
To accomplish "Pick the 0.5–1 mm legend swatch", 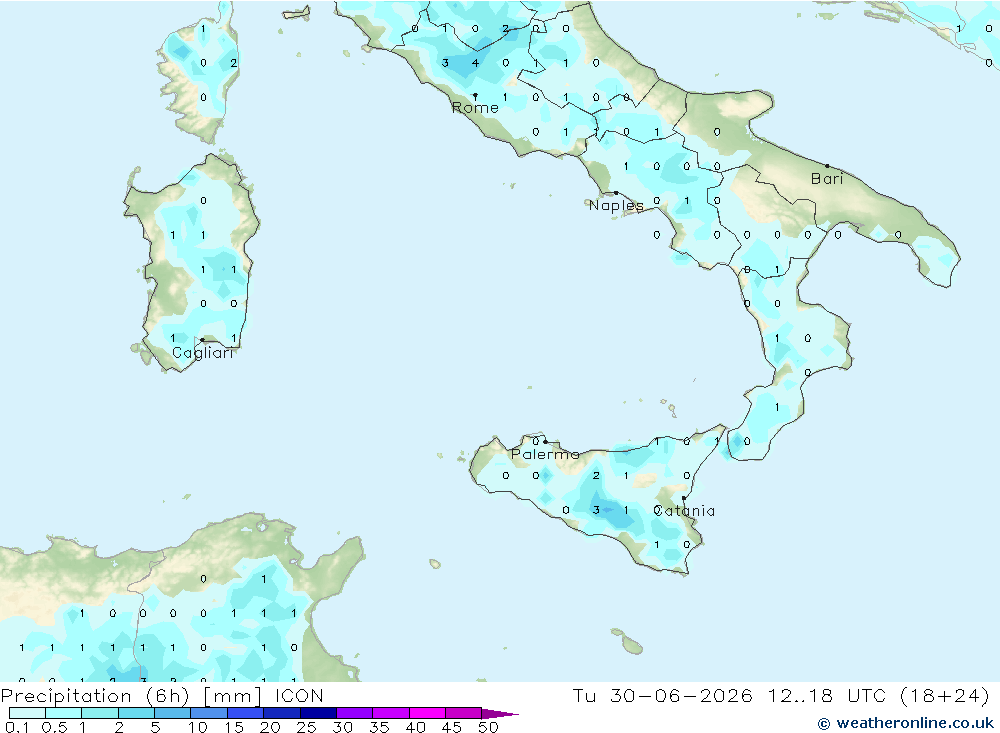I will pos(64,713).
